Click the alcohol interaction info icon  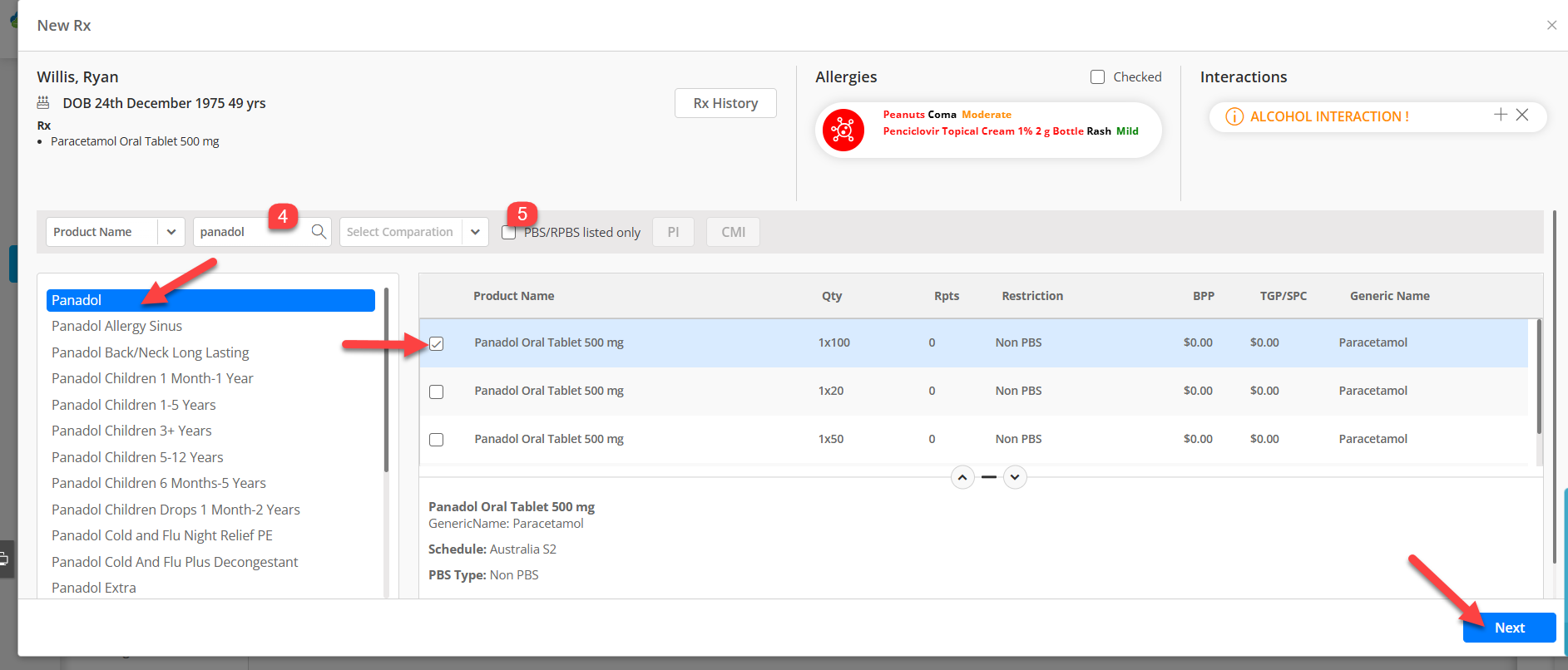point(1234,117)
